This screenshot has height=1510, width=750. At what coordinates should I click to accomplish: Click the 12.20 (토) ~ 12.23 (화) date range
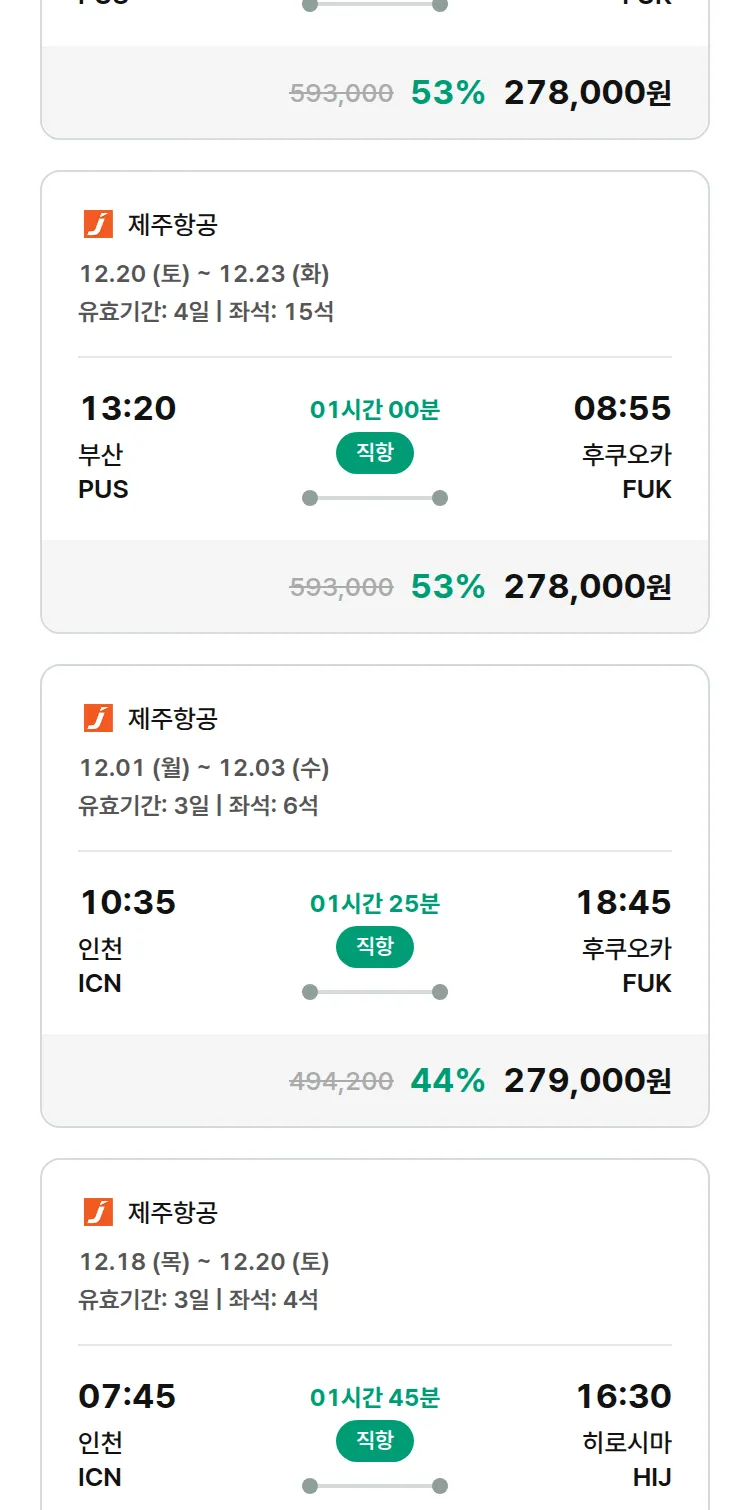[x=204, y=274]
